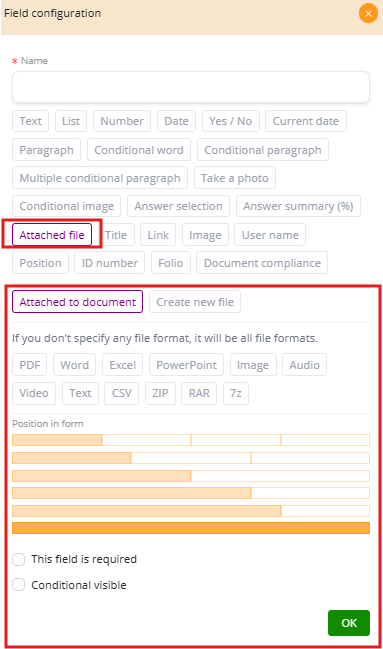Toggle the Audio file format

coord(304,365)
